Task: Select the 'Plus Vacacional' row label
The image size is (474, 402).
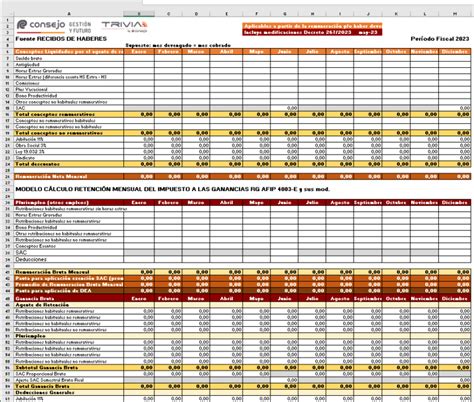Action: click(x=69, y=89)
